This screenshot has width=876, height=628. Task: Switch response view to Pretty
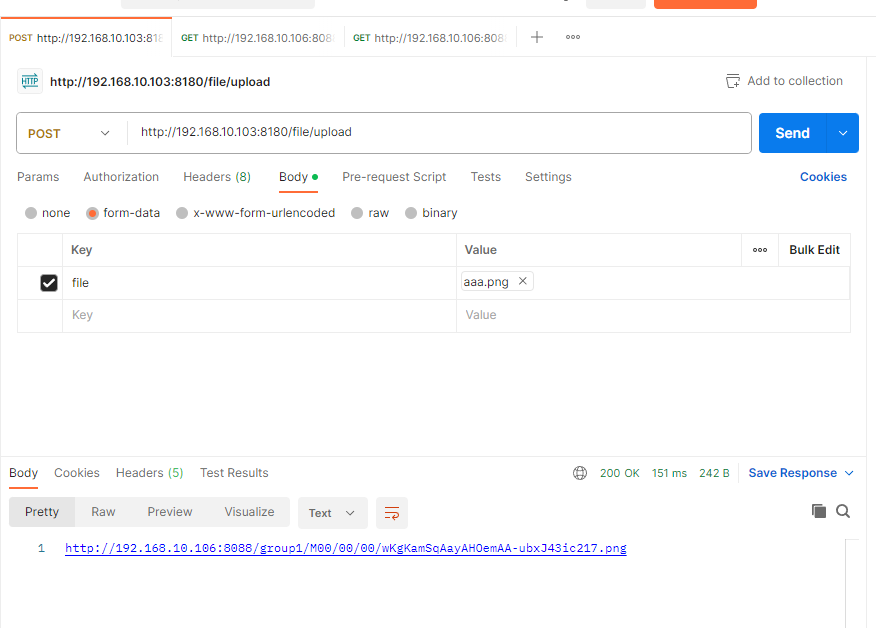[x=42, y=512]
